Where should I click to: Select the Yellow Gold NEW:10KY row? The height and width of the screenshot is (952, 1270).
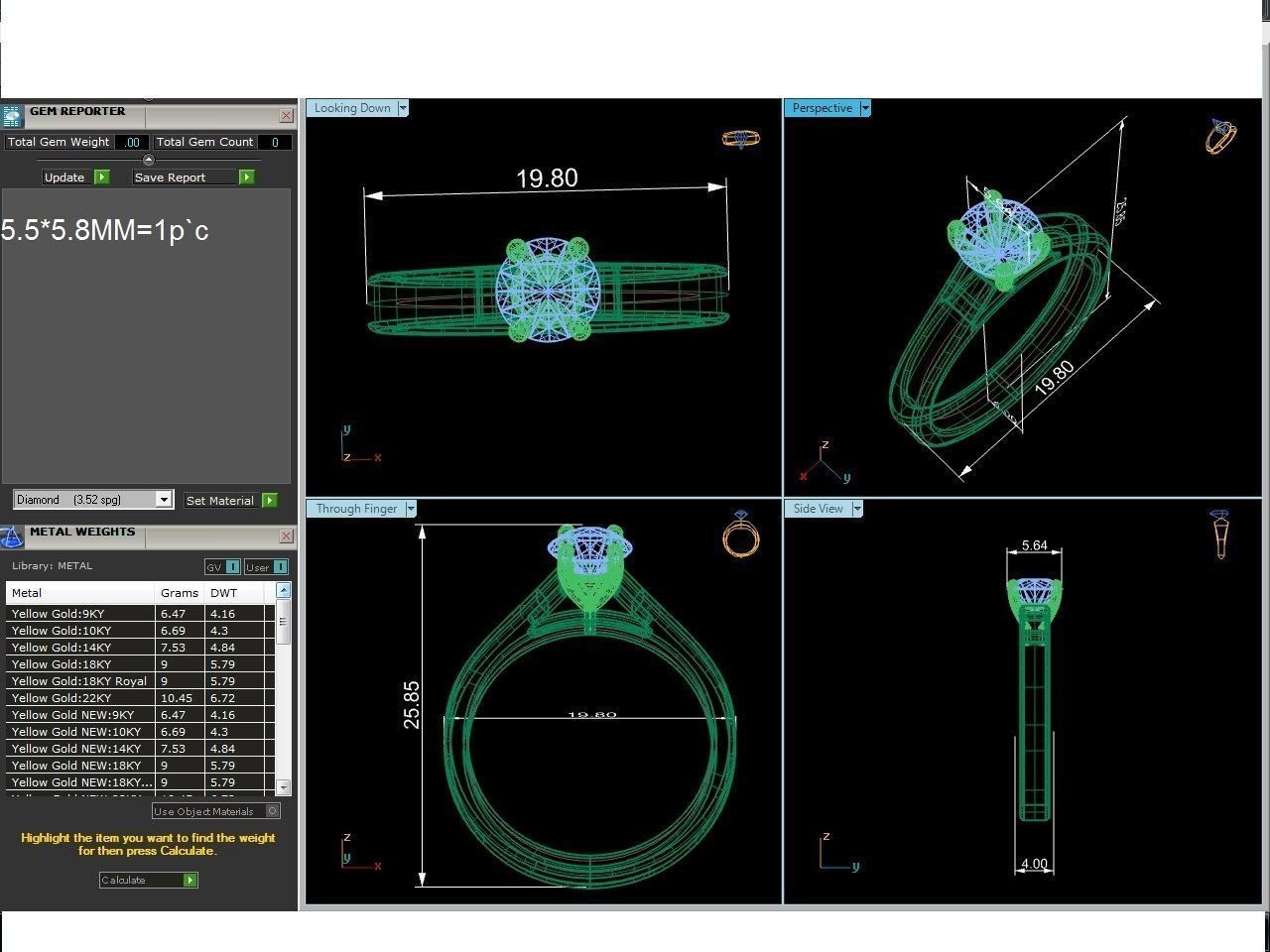pos(141,732)
